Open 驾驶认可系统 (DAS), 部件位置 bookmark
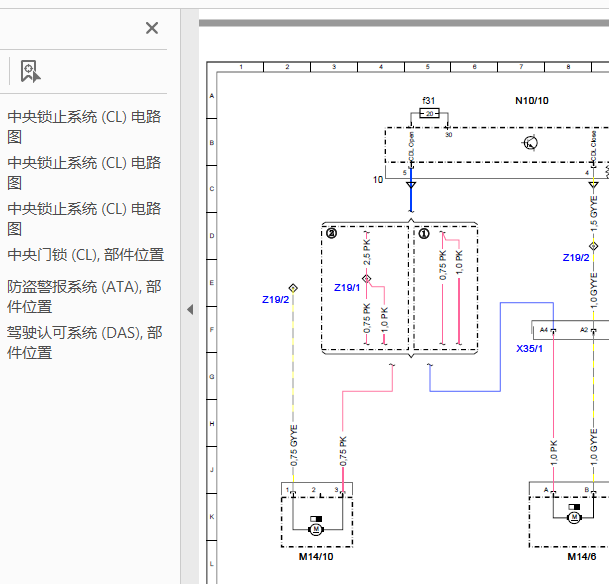609x584 pixels. (84, 342)
